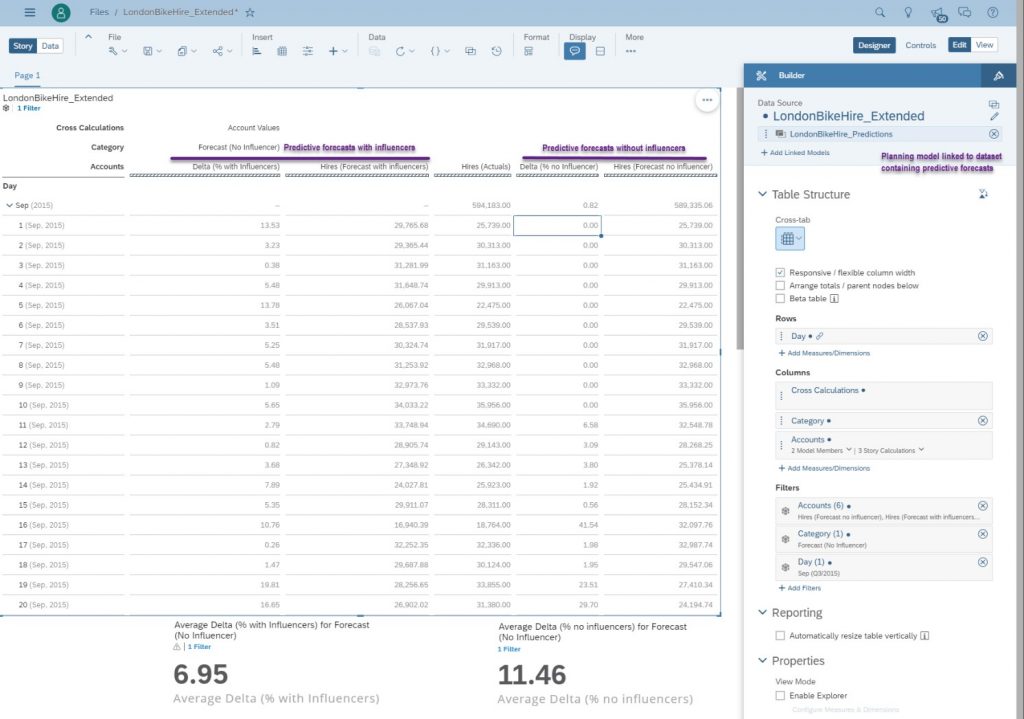
Task: Open the discussions chat icon
Action: [965, 12]
